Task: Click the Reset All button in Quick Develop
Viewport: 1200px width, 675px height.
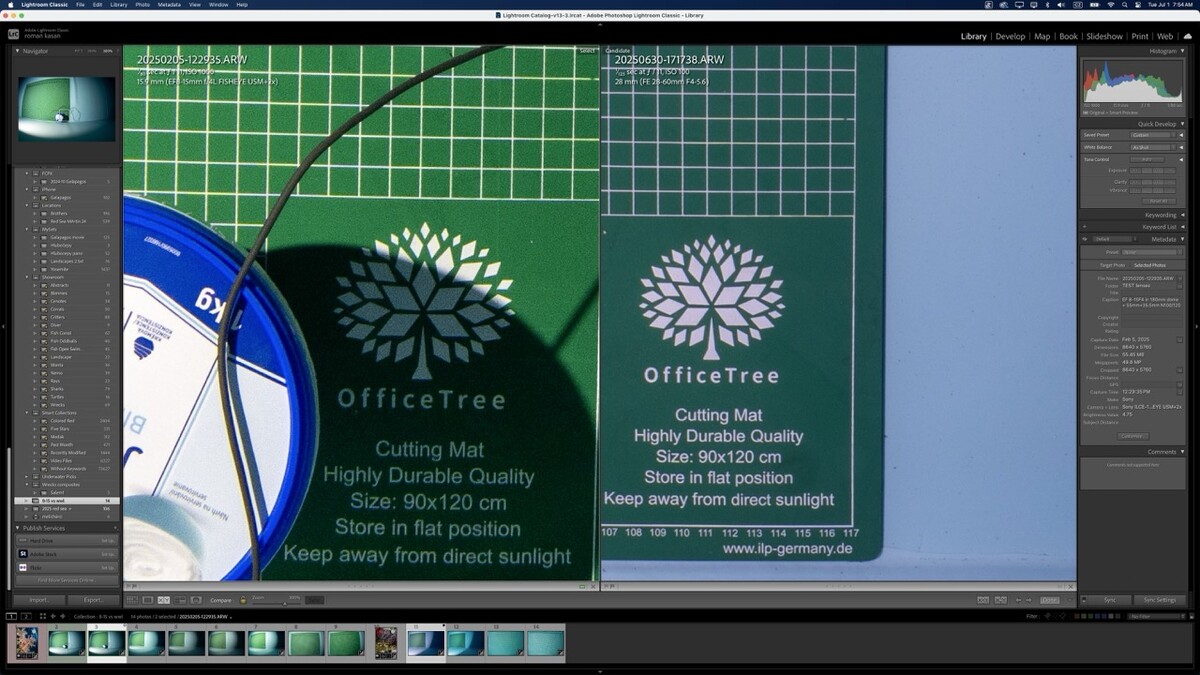Action: tap(1157, 201)
